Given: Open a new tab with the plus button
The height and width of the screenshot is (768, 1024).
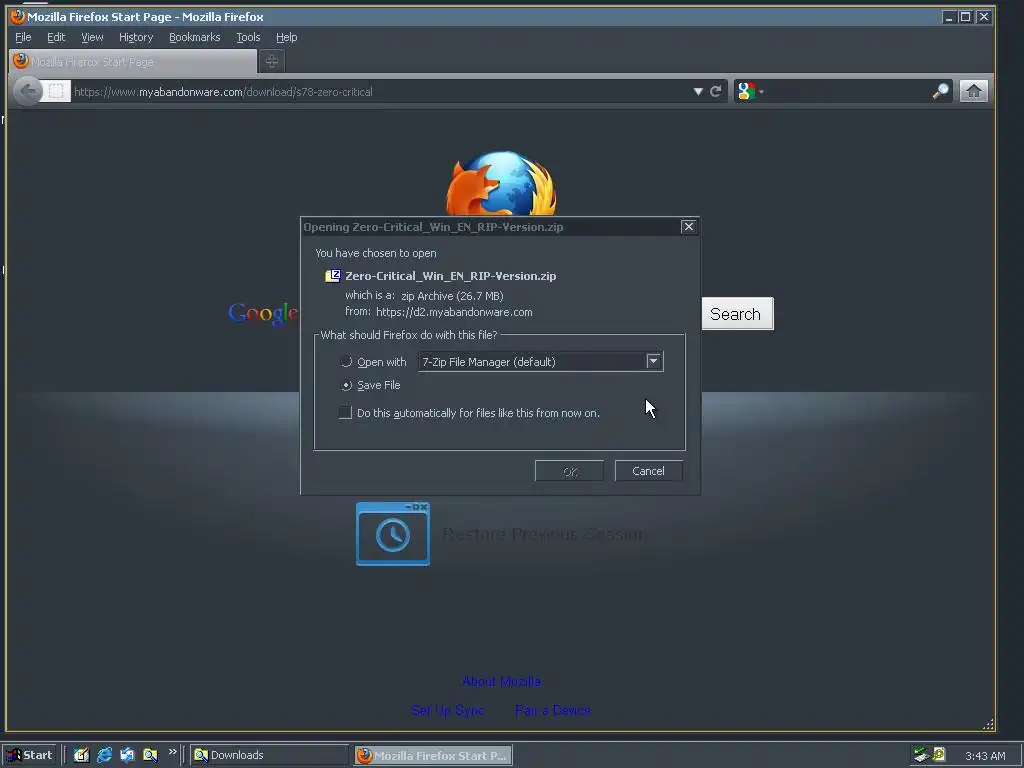Looking at the screenshot, I should tap(272, 61).
